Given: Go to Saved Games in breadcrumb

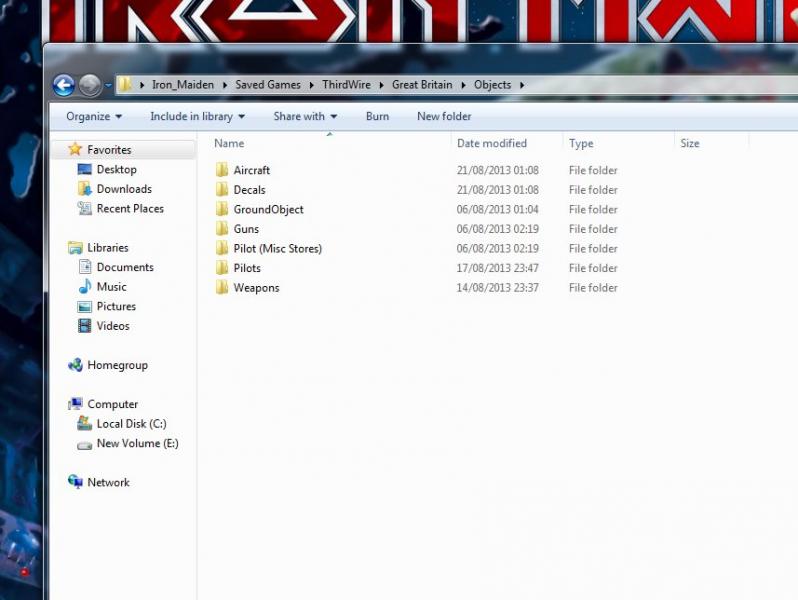Looking at the screenshot, I should tap(268, 85).
